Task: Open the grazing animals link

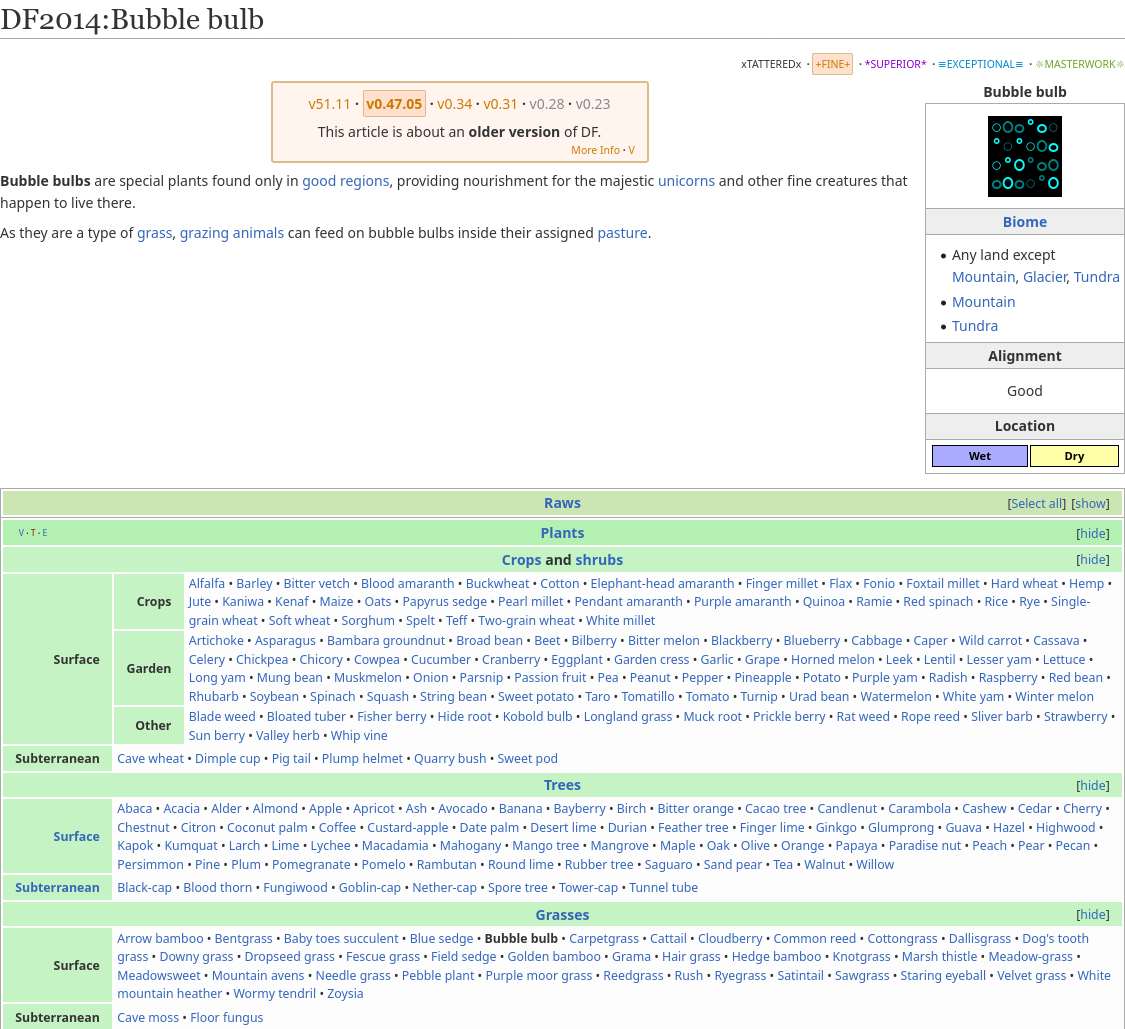Action: point(232,232)
